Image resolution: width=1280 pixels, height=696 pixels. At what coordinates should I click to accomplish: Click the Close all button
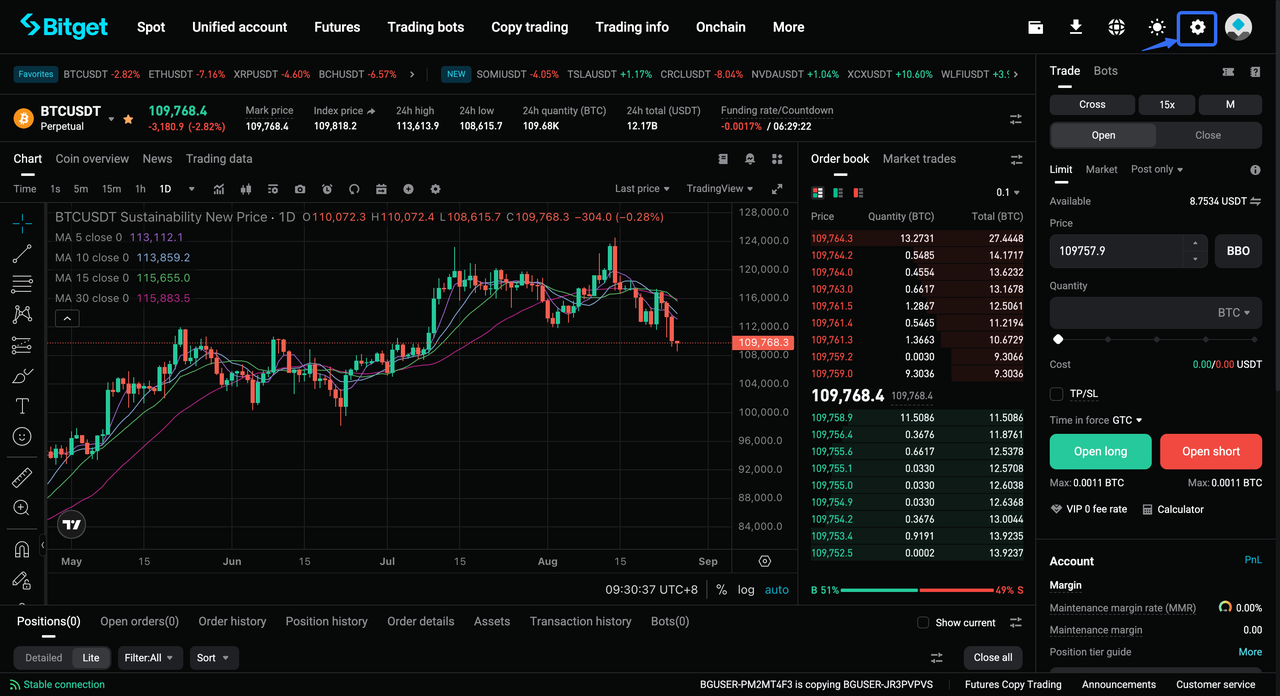tap(993, 658)
